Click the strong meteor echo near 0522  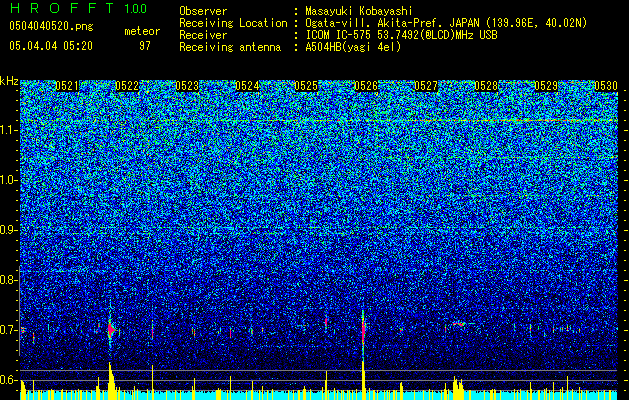(111, 330)
